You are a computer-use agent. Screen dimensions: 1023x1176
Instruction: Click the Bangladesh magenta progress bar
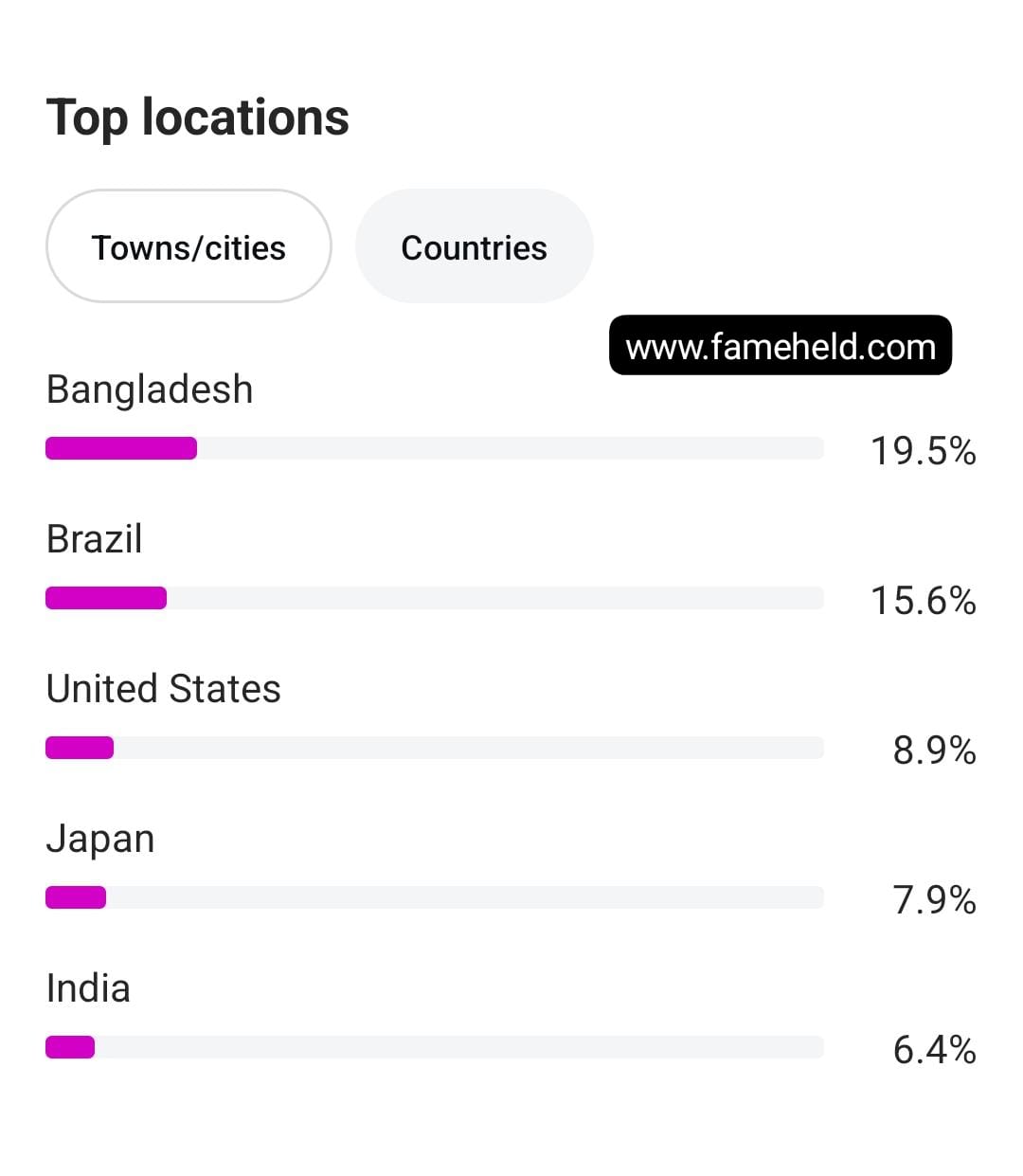[x=121, y=448]
